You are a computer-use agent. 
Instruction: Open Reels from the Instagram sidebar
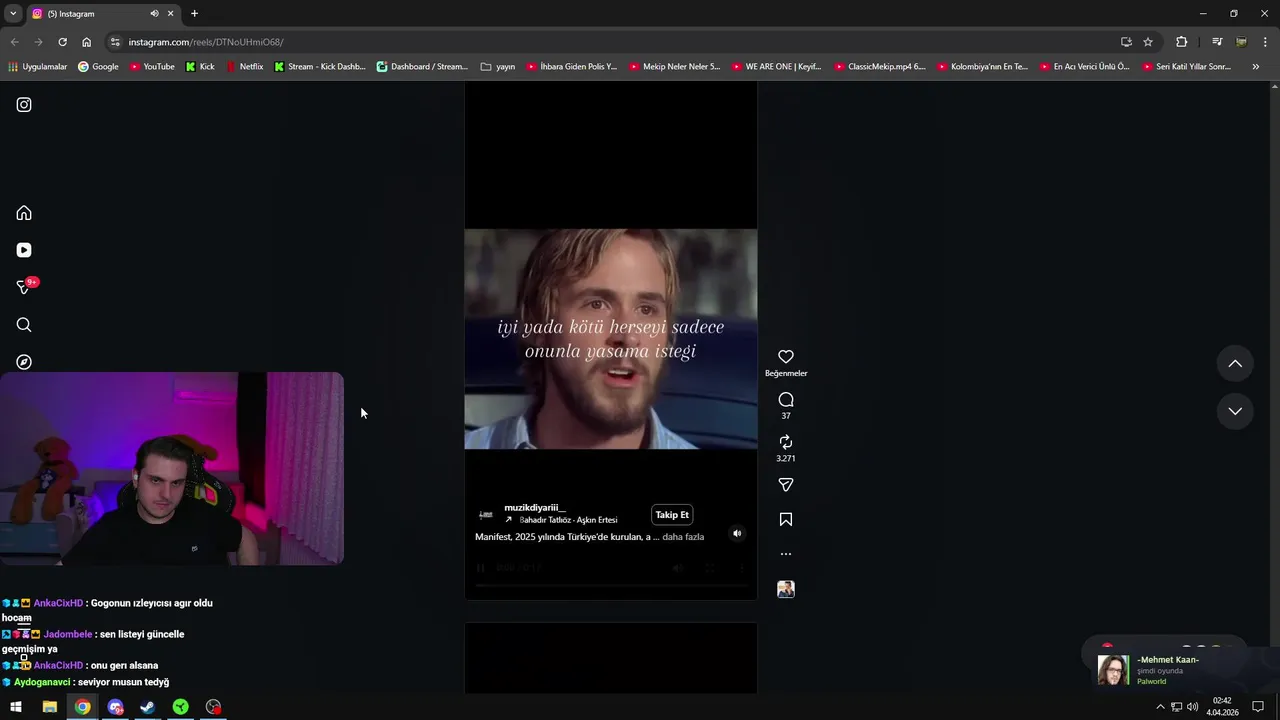coord(24,250)
